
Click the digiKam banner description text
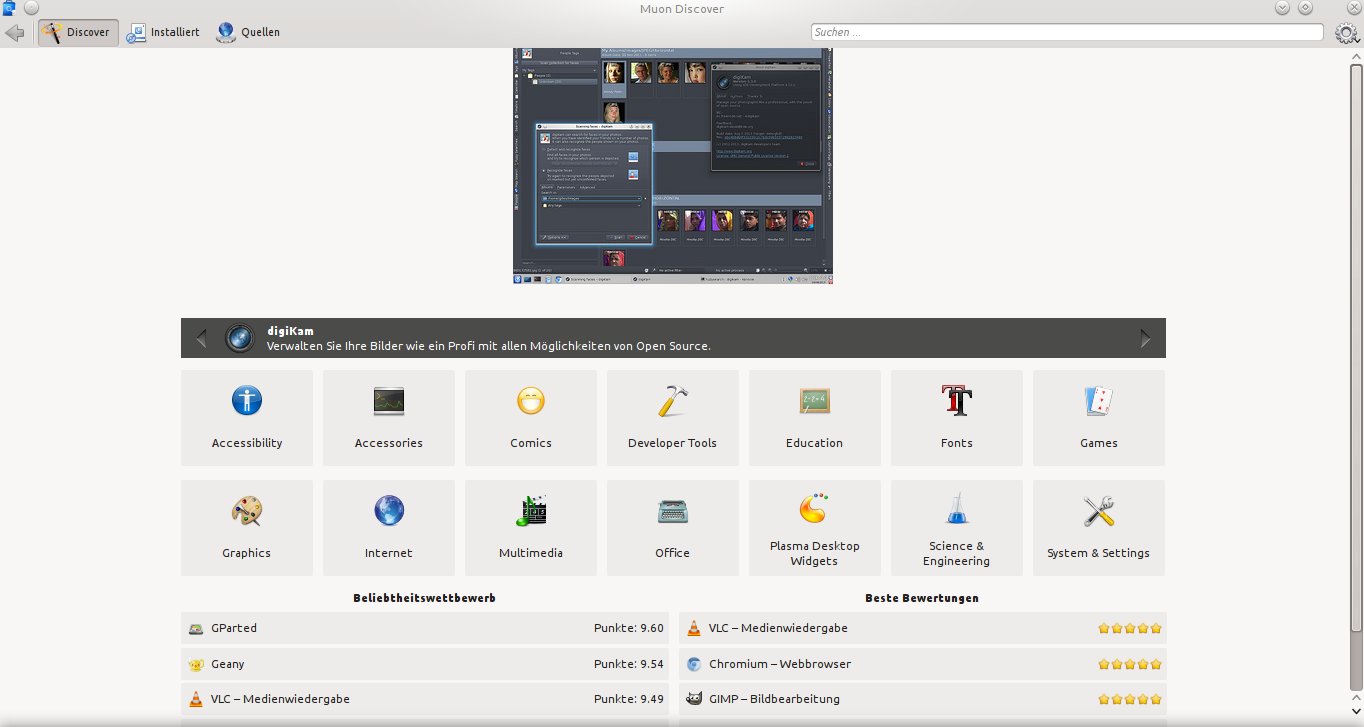pos(489,346)
